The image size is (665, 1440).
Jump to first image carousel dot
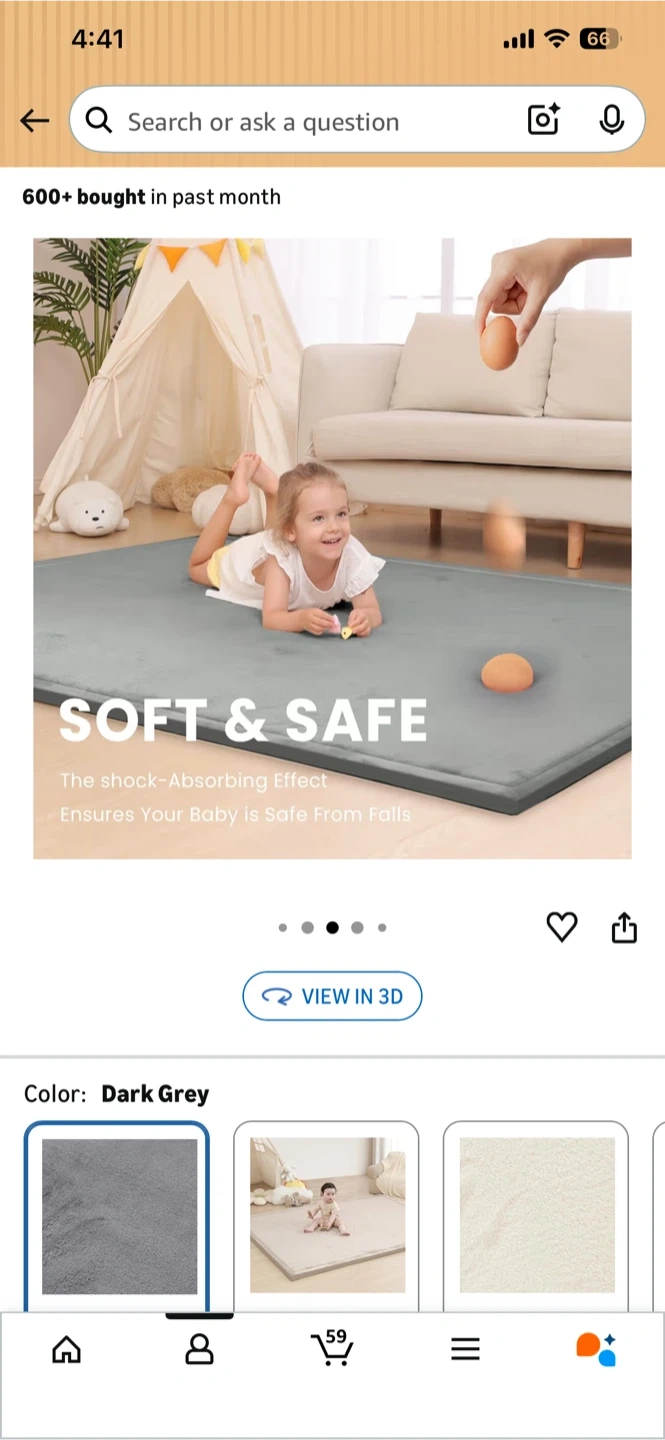pyautogui.click(x=283, y=928)
